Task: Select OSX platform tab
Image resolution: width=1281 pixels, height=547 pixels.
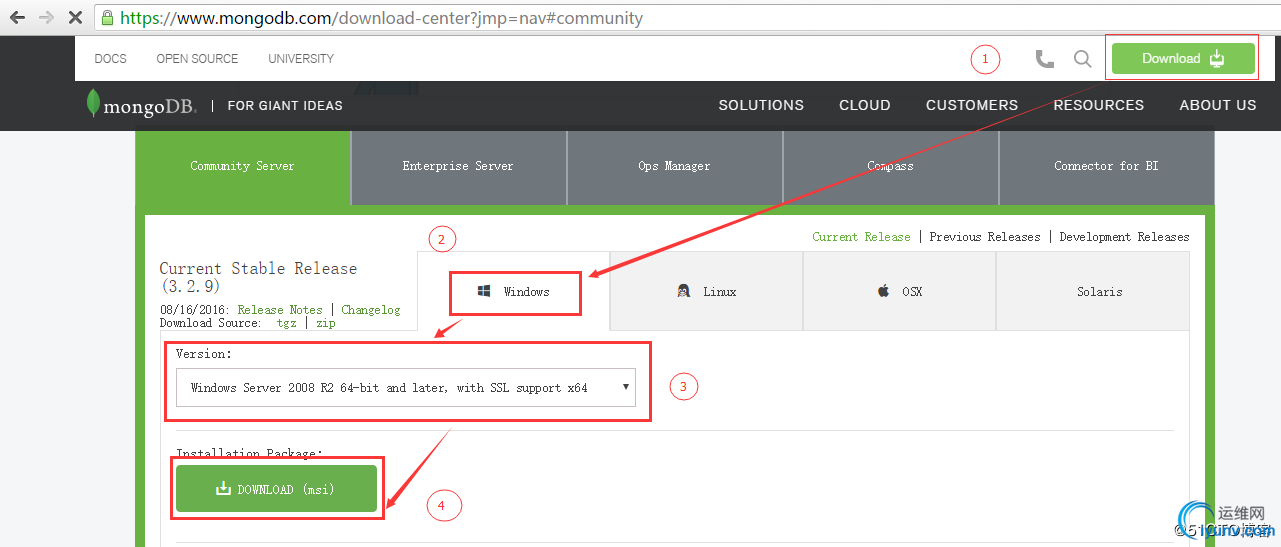Action: coord(899,292)
